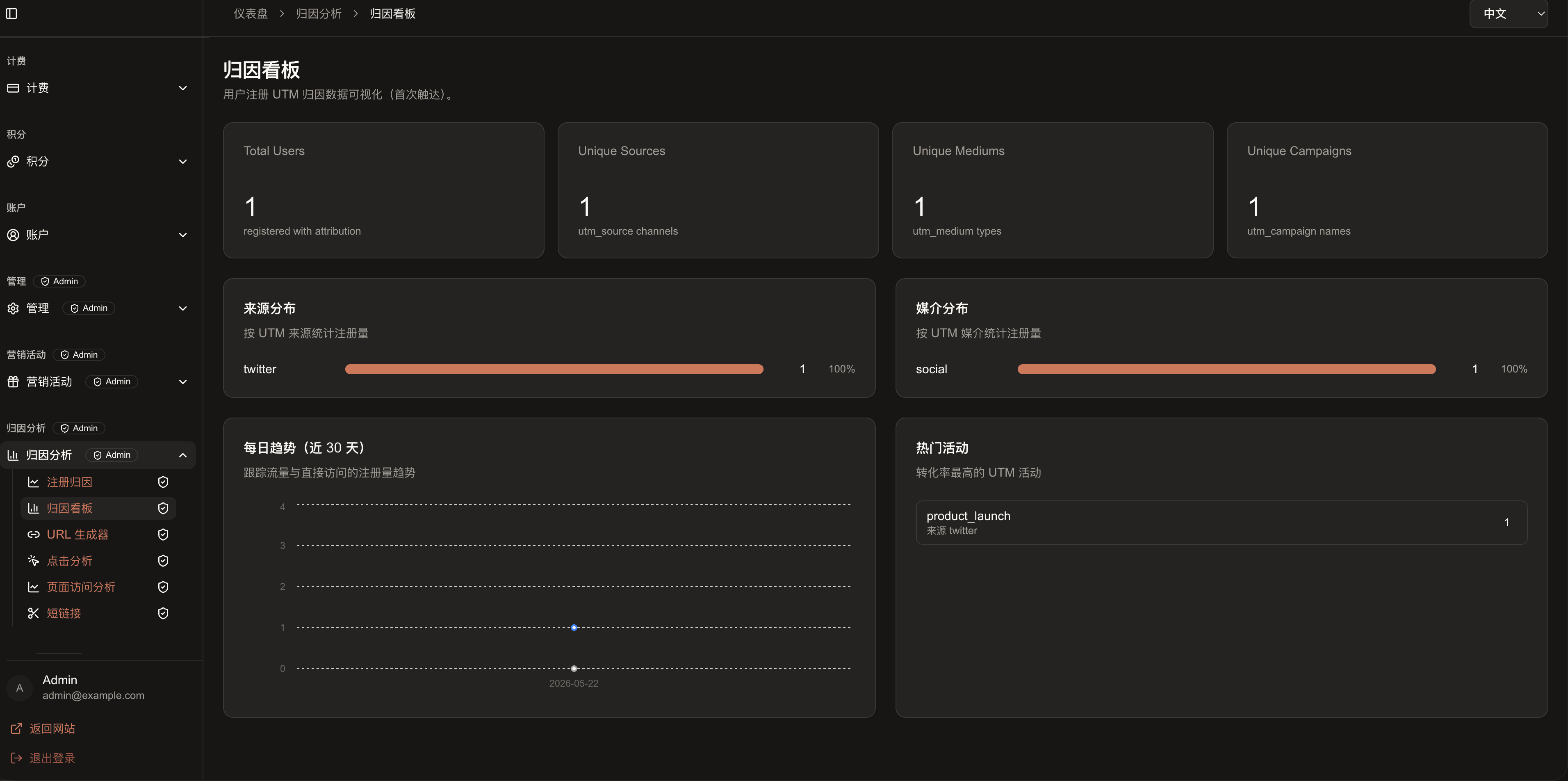
Task: Click the attribution bar-chart icon
Action: [13, 455]
